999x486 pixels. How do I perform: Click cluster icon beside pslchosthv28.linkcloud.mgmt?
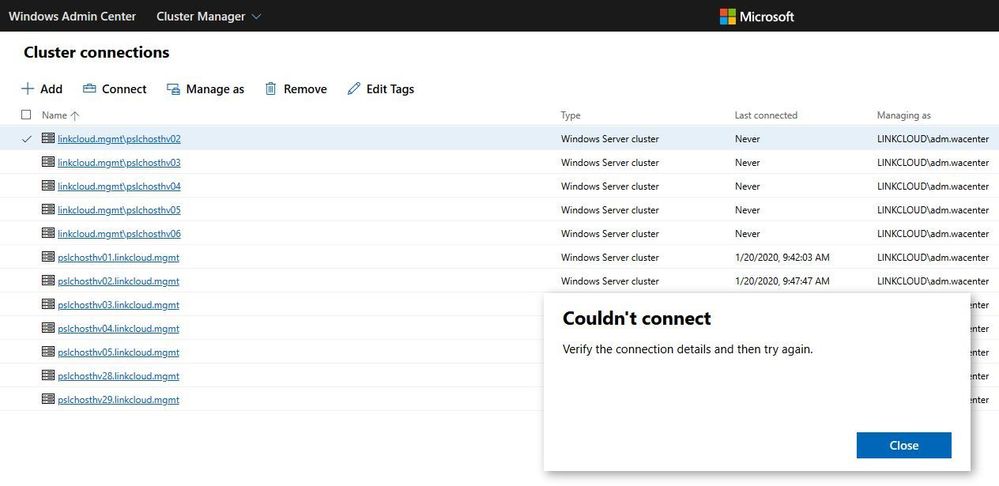click(48, 376)
